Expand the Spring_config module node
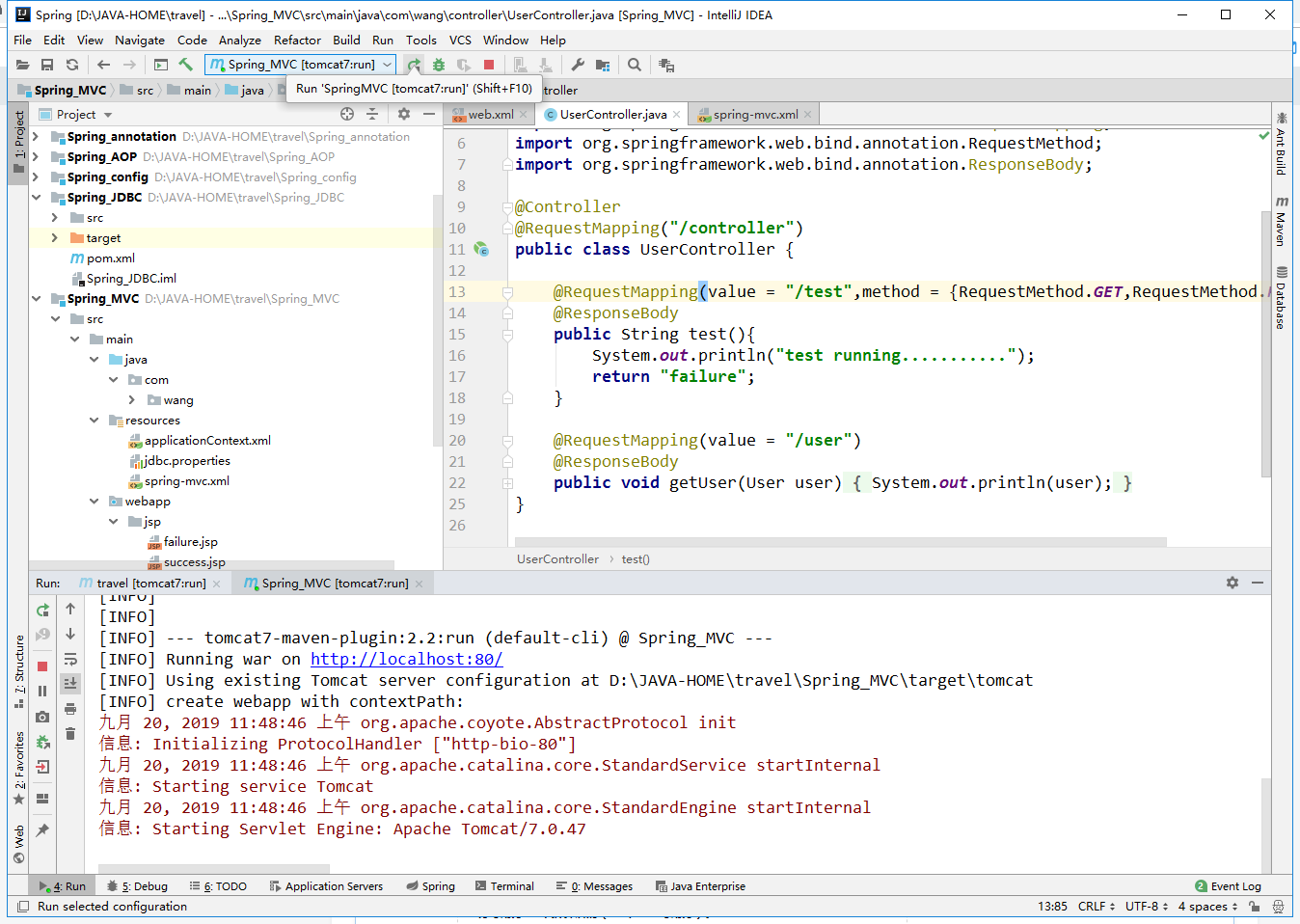The height and width of the screenshot is (924, 1300). [36, 177]
